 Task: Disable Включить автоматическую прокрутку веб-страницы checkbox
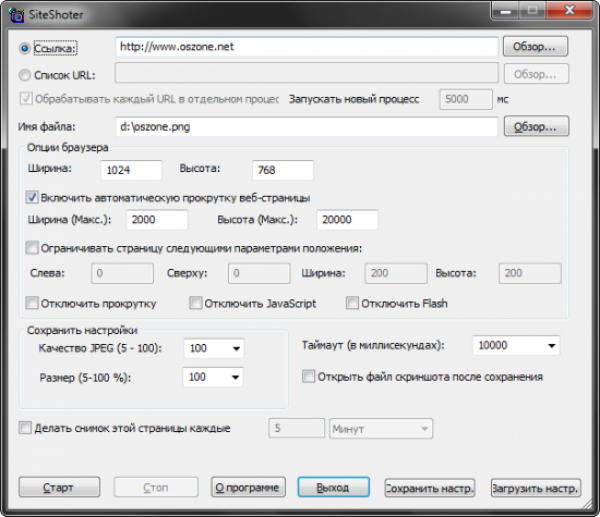32,197
